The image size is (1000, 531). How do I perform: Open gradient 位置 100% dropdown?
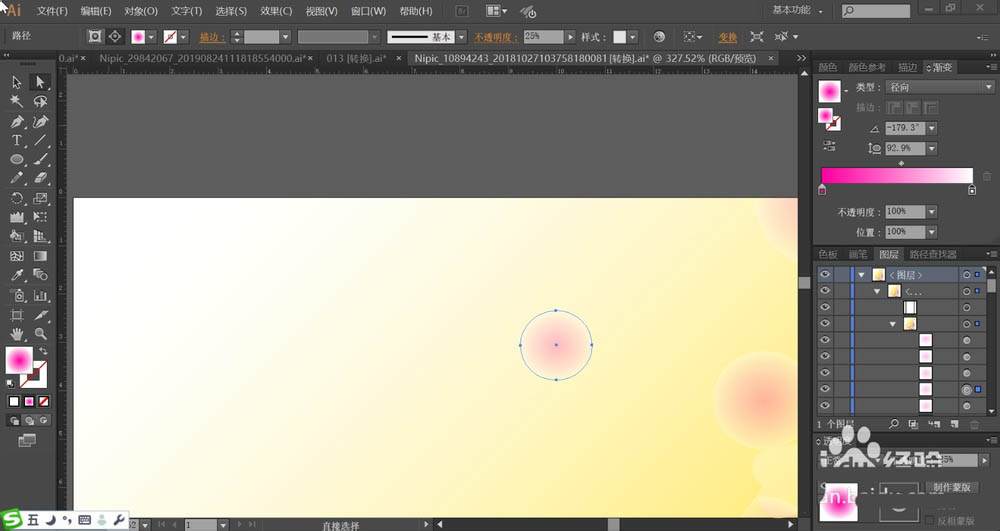pyautogui.click(x=932, y=232)
